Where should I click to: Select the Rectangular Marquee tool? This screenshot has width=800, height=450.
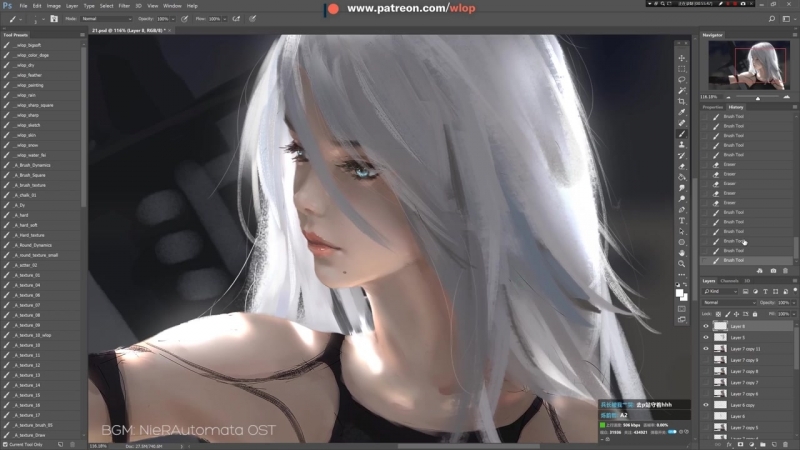(682, 69)
